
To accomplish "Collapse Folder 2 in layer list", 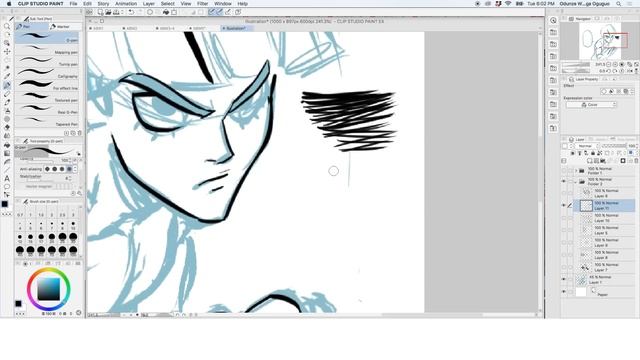I will tap(576, 182).
